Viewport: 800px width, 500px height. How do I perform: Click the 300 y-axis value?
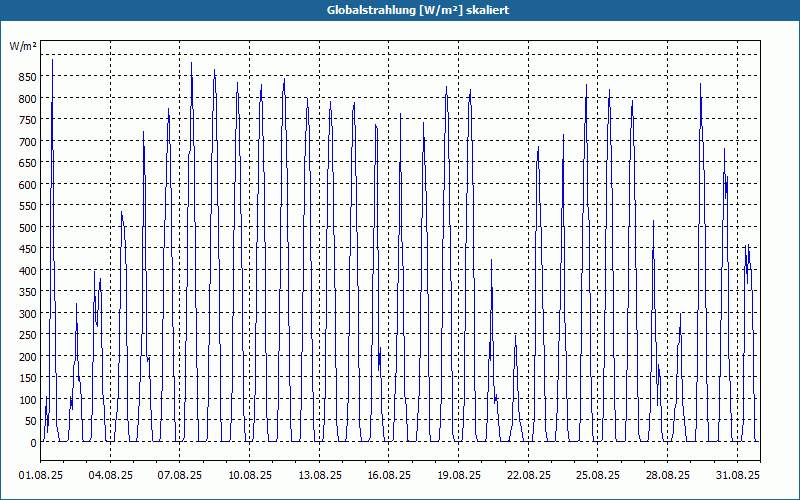(27, 314)
